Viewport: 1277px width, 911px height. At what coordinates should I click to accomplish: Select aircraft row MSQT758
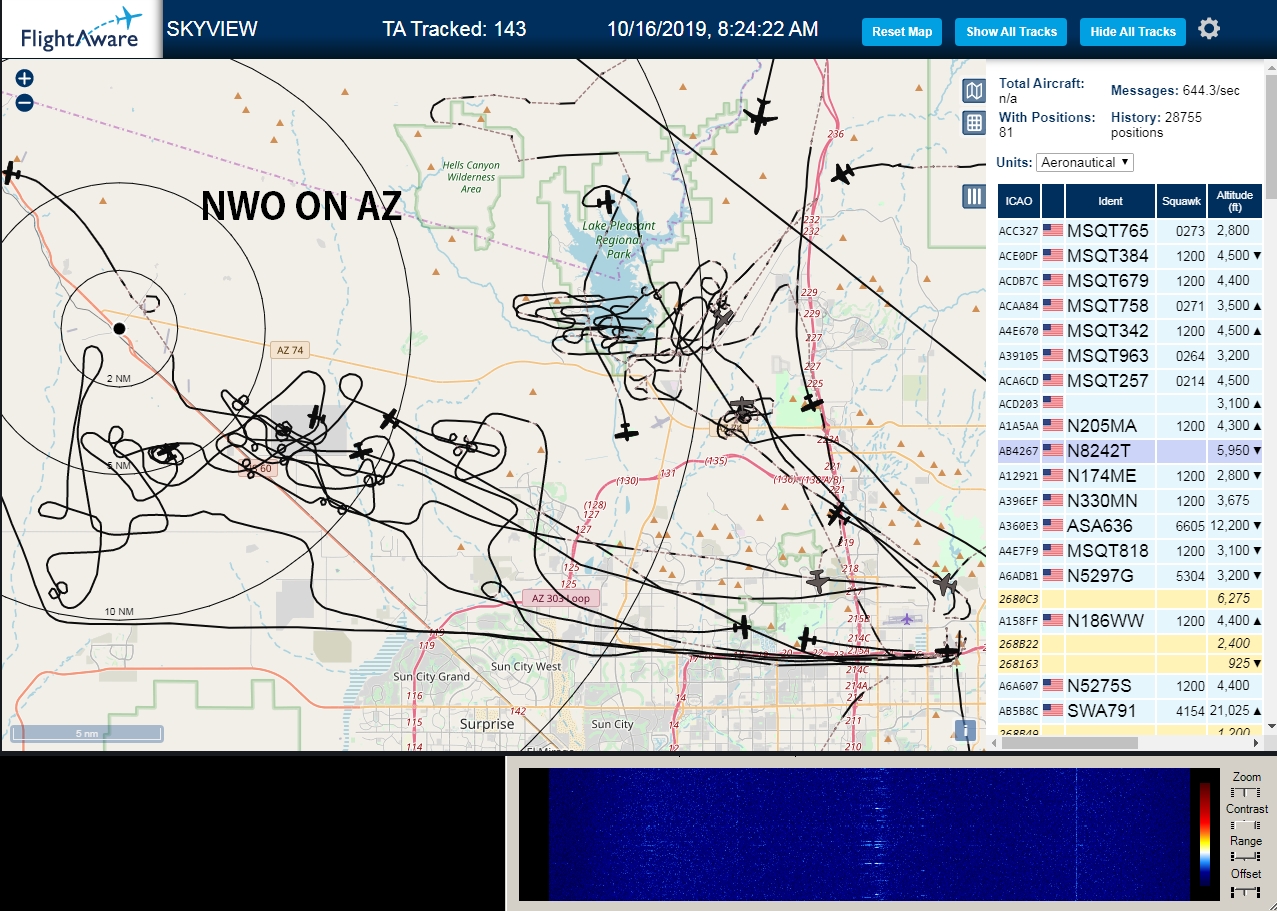click(x=1130, y=305)
